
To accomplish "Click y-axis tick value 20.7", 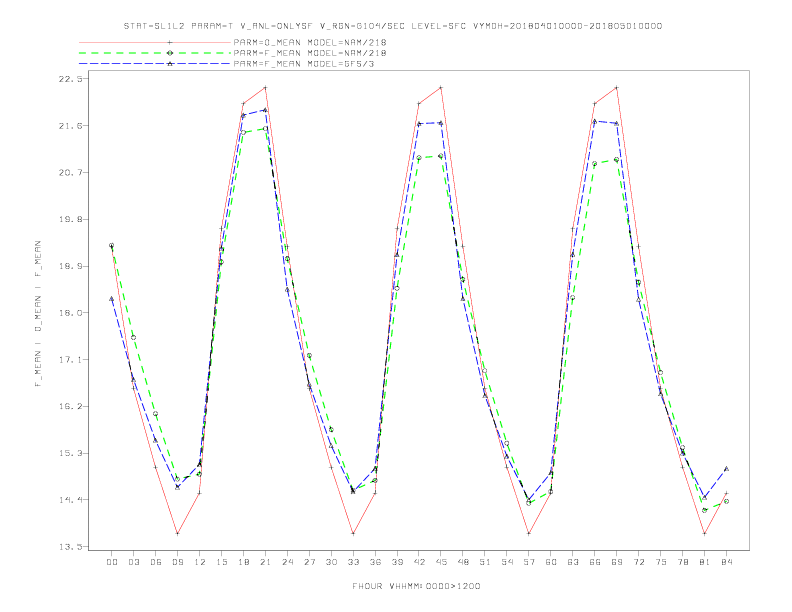I will coord(70,173).
